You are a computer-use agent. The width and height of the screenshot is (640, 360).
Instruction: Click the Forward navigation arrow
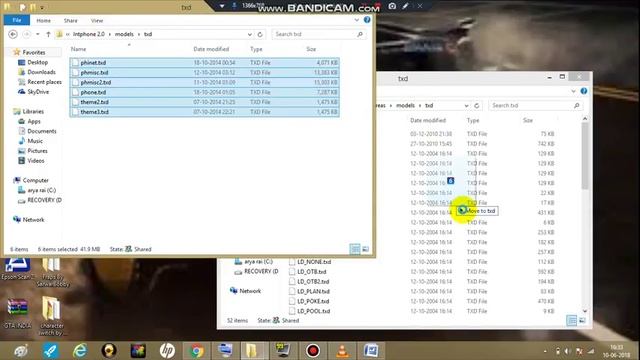click(27, 34)
